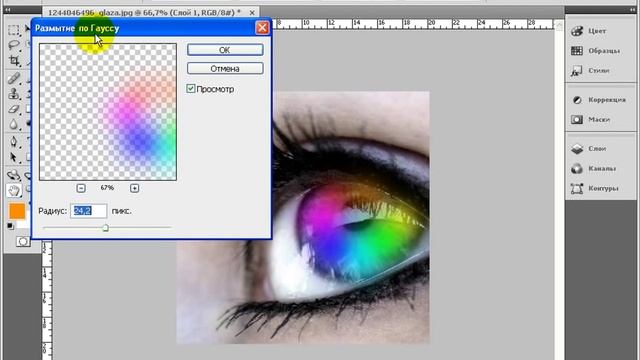
Task: Zoom in the blur preview with plus
Action: click(134, 188)
